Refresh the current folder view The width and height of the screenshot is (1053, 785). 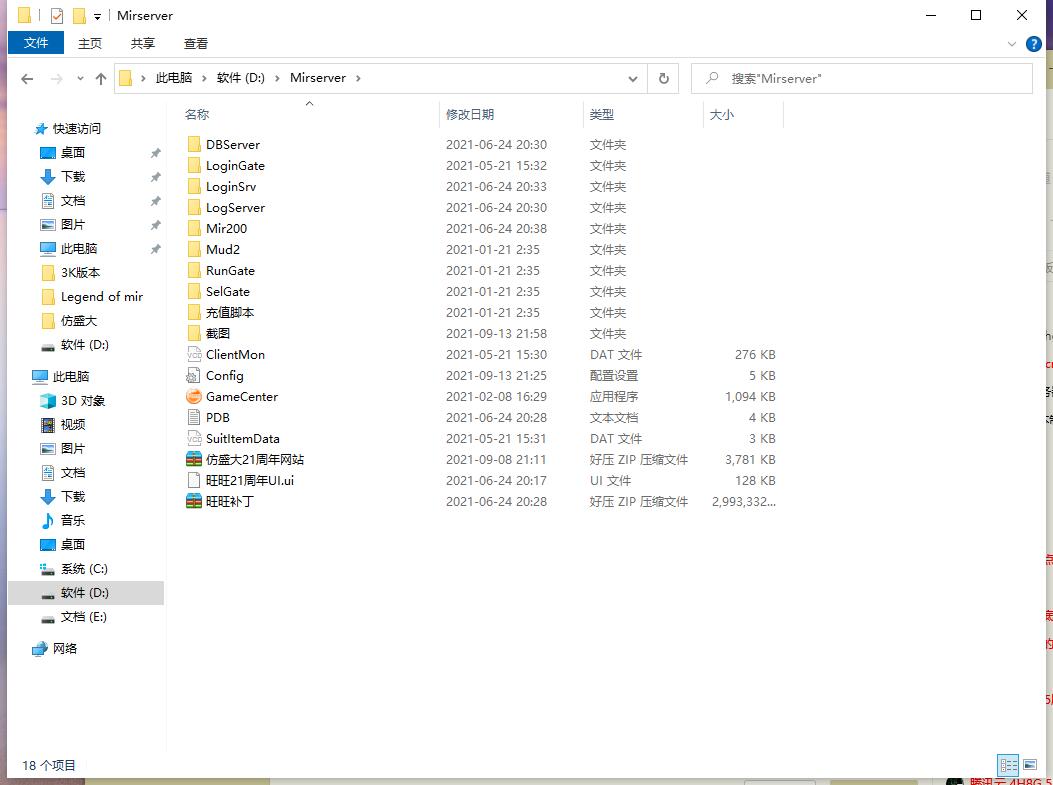[662, 79]
